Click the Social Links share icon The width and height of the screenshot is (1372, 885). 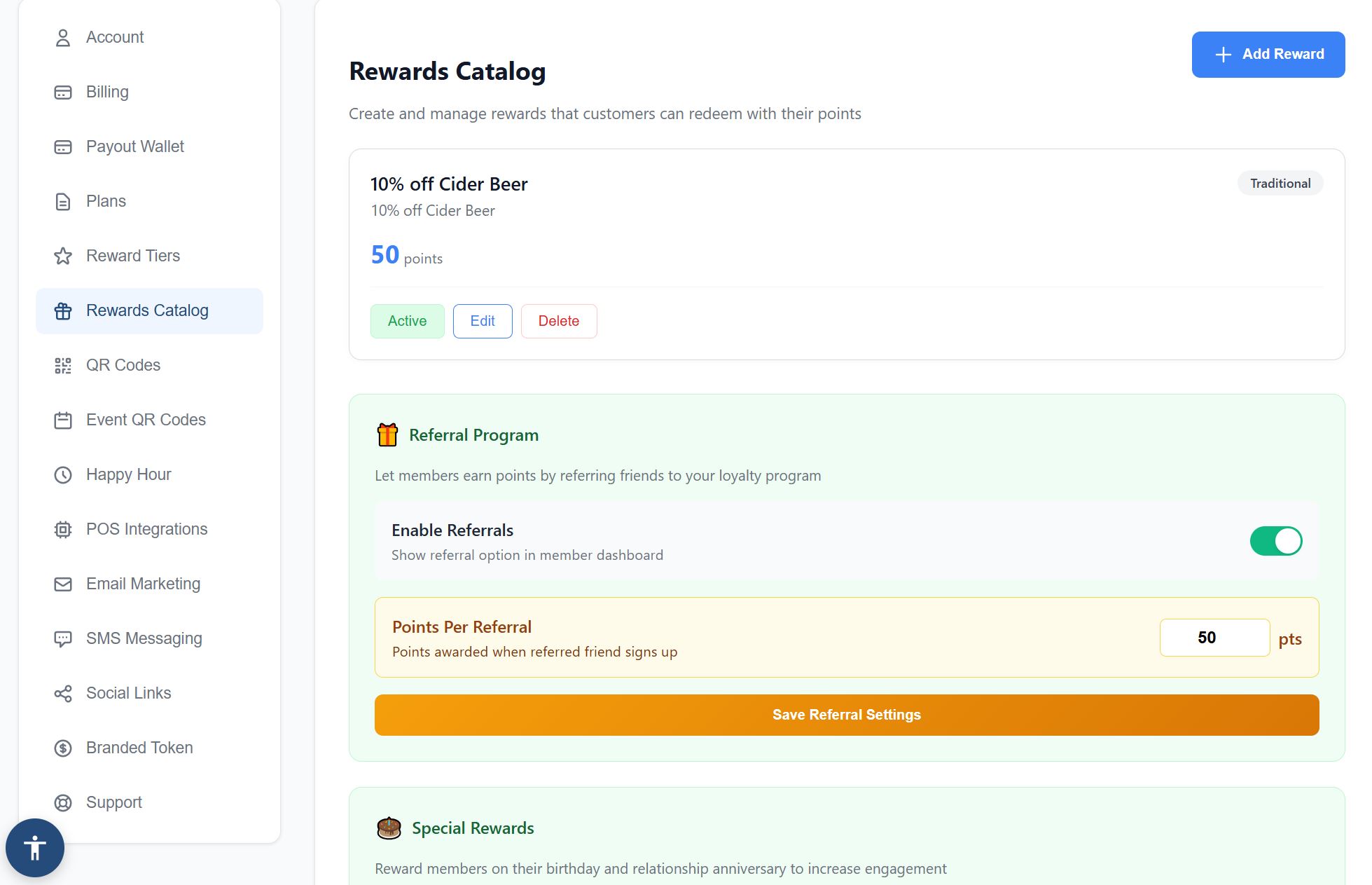click(63, 694)
